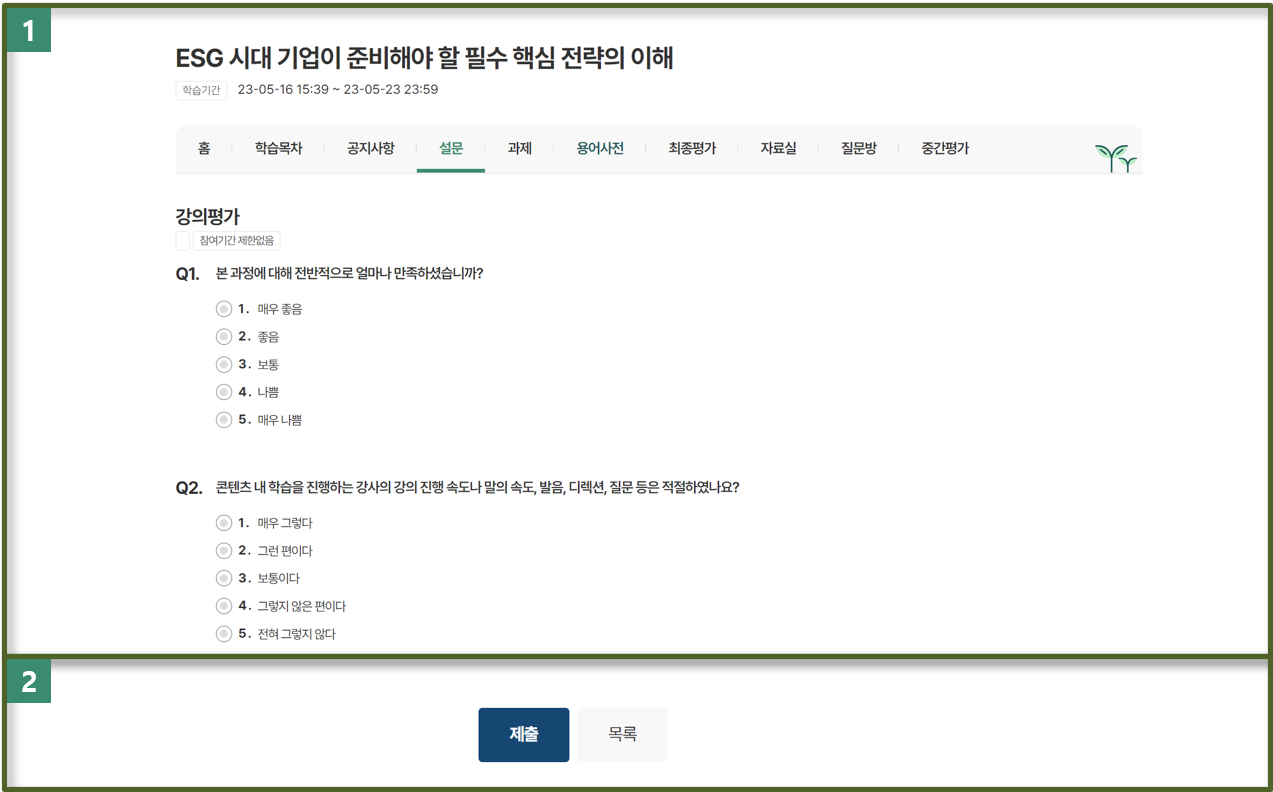Click the 목록 list button
Image resolution: width=1273 pixels, height=792 pixels.
[x=622, y=735]
